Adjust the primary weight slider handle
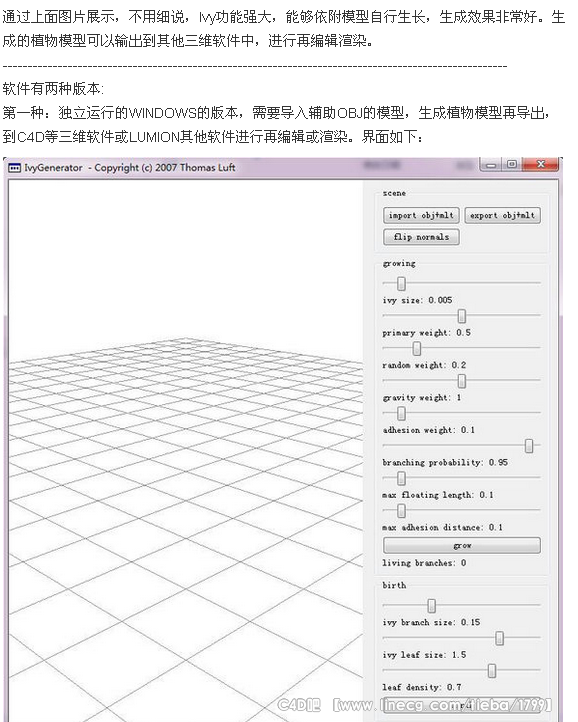This screenshot has height=722, width=578. (x=461, y=316)
